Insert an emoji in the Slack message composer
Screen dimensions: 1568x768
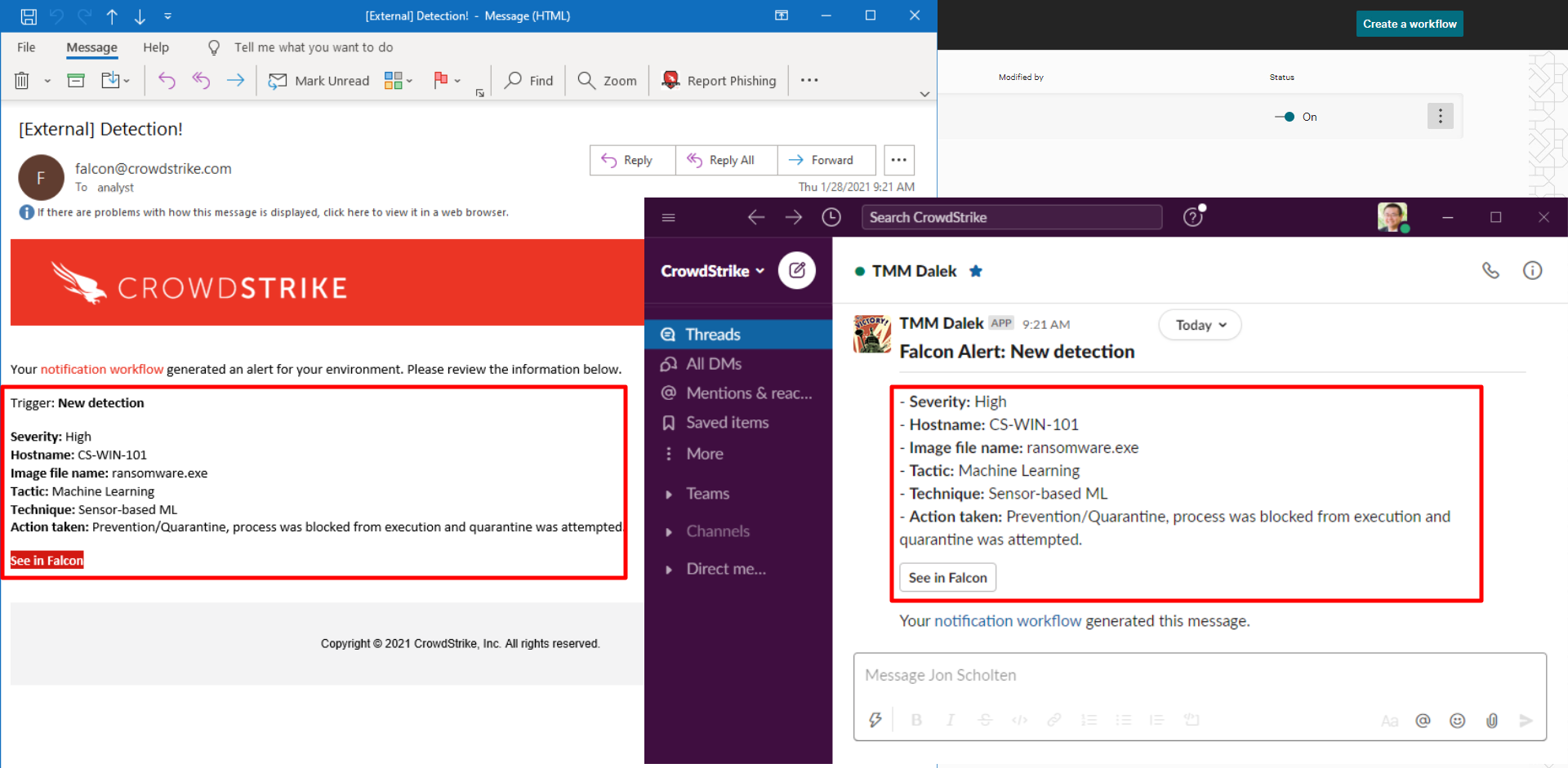click(1457, 721)
